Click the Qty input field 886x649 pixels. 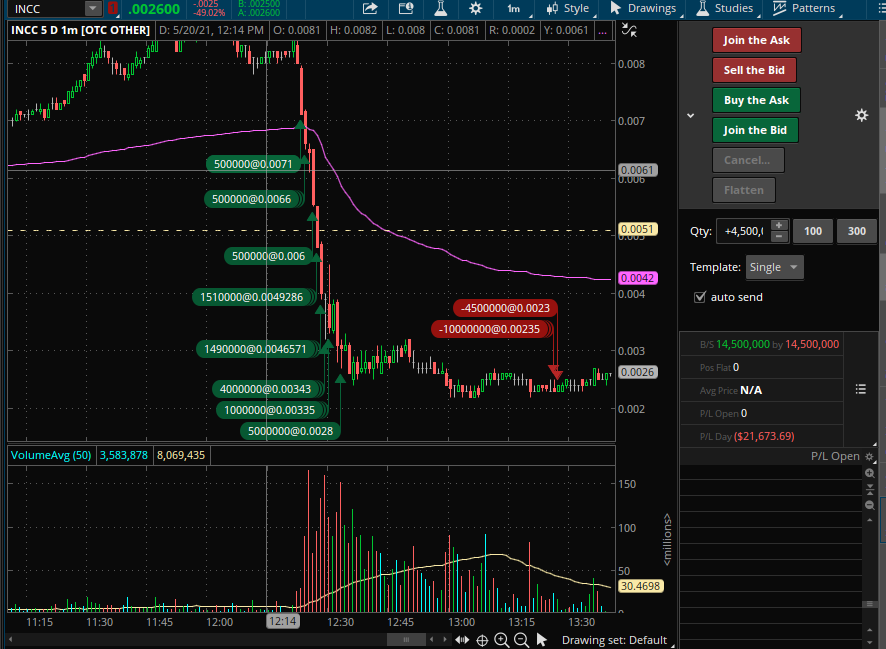743,231
